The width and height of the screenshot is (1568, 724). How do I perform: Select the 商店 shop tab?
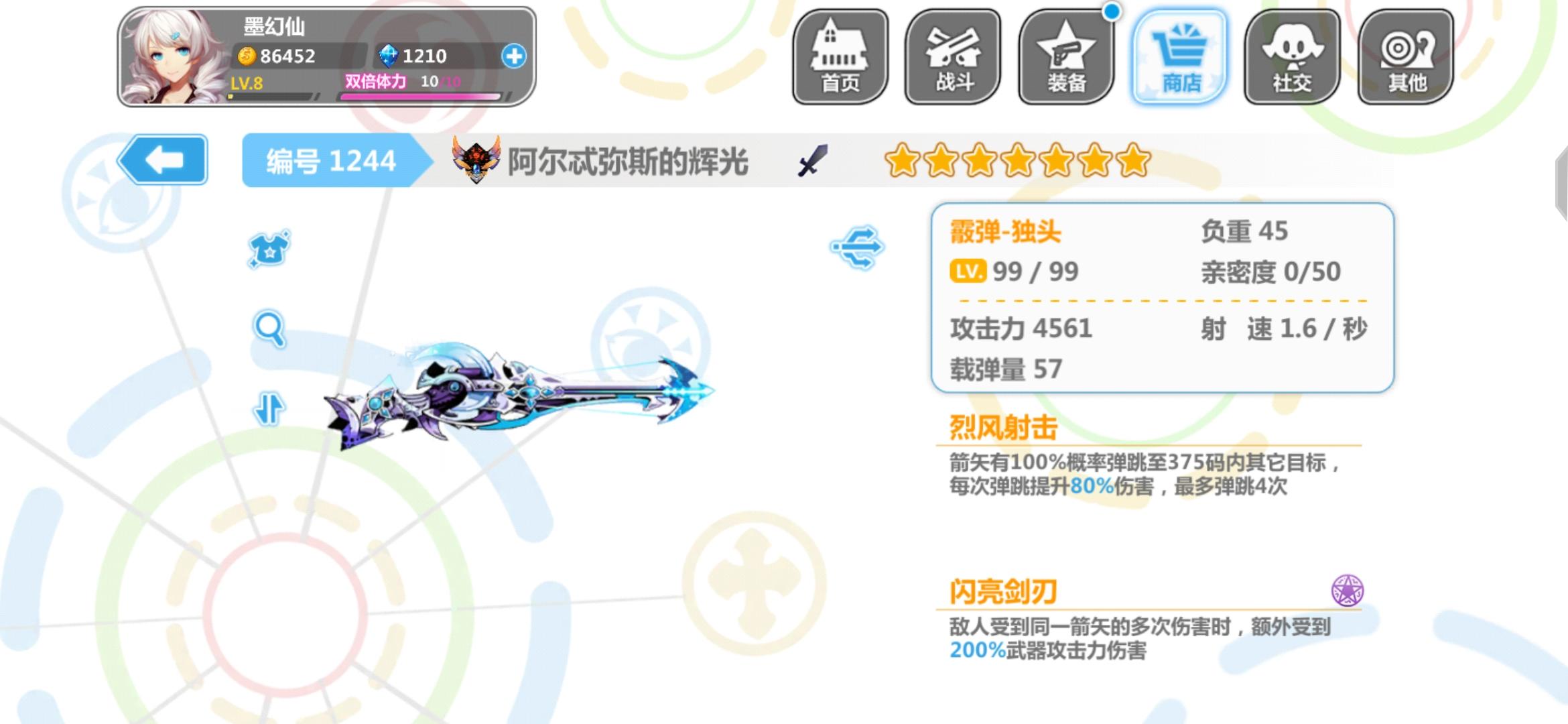pyautogui.click(x=1179, y=57)
